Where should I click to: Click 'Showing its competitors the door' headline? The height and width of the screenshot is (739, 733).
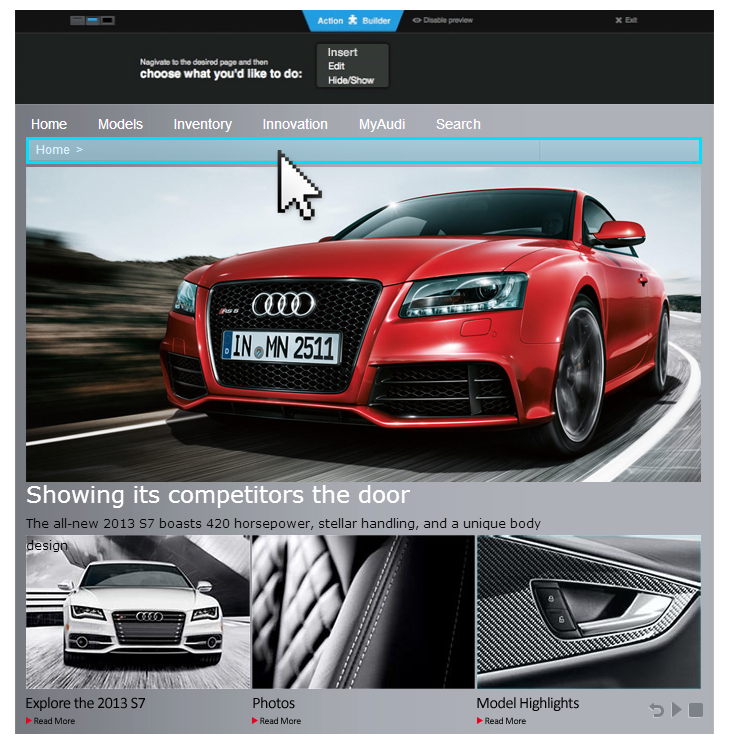point(218,495)
